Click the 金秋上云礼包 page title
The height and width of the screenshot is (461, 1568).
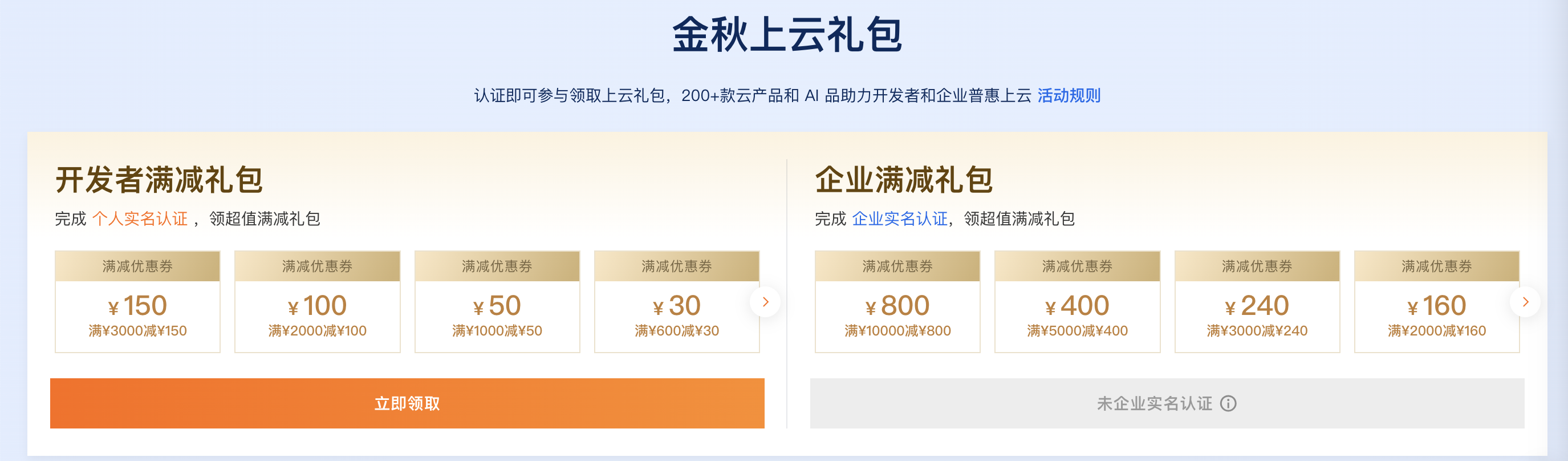[x=786, y=35]
